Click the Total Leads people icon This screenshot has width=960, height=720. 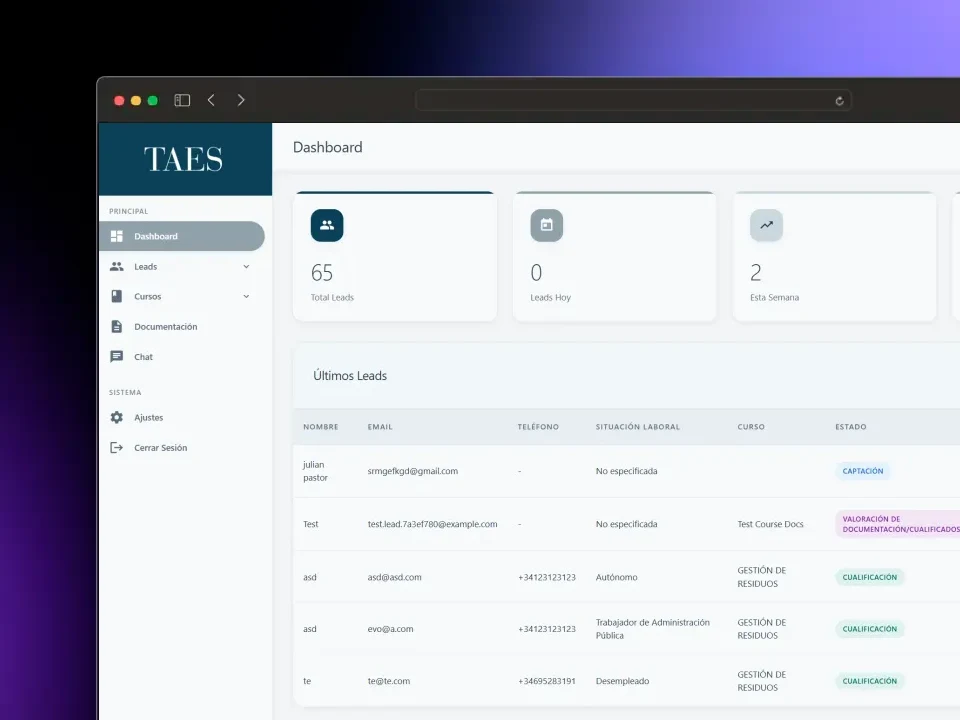(327, 225)
